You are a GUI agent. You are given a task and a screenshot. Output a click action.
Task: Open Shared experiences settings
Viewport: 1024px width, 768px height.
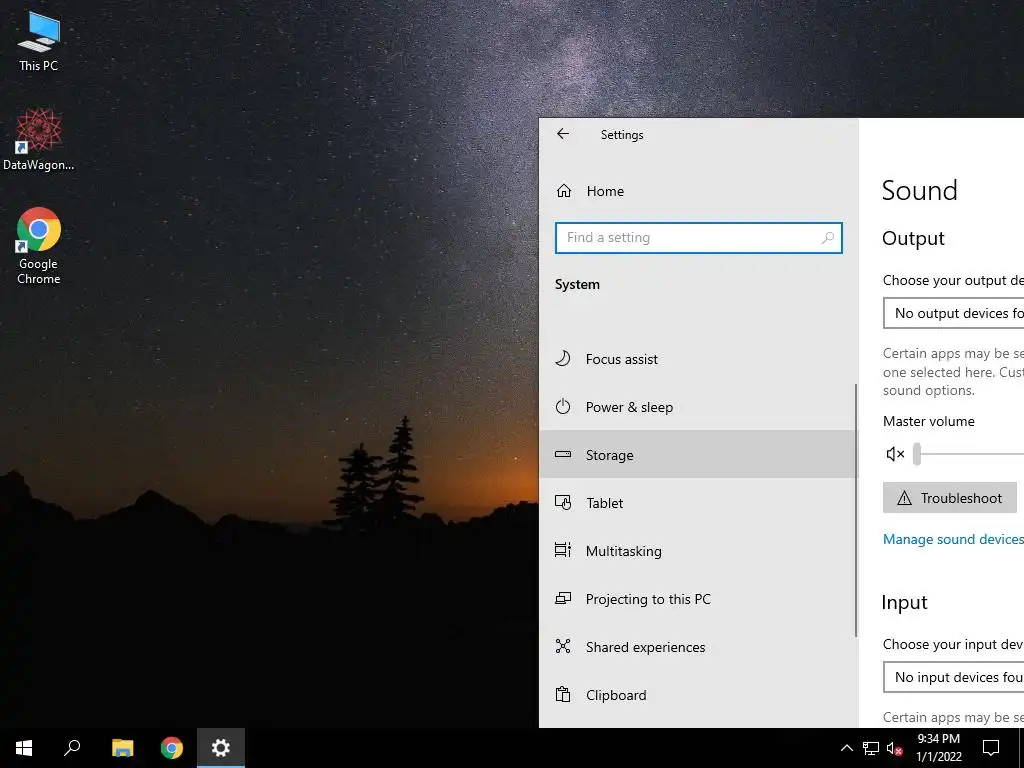697,647
